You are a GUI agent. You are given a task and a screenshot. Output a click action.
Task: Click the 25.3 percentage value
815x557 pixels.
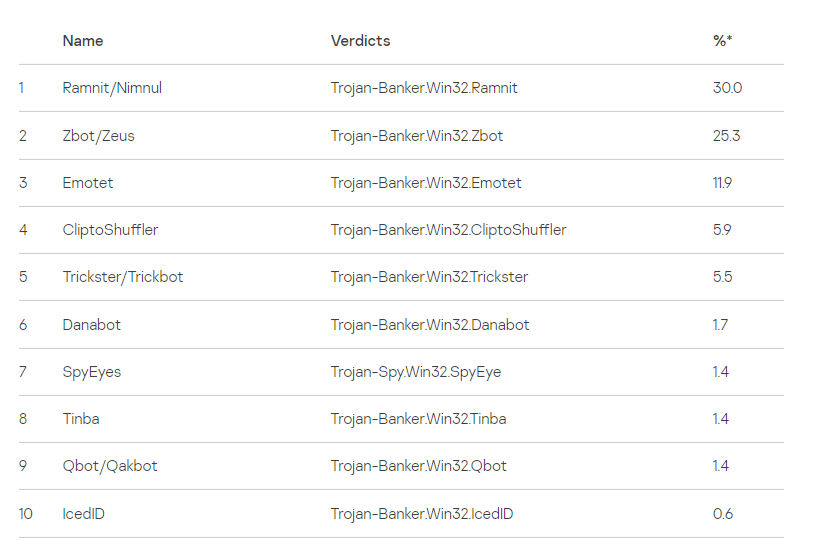pos(726,136)
